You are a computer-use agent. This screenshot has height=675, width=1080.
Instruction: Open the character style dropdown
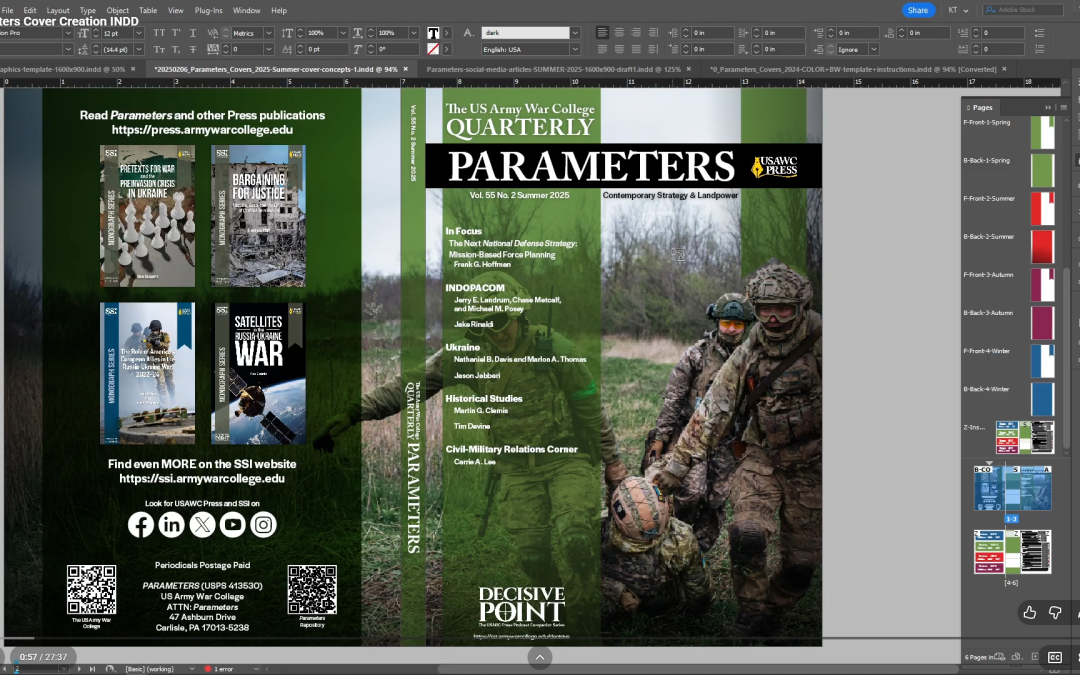(x=575, y=32)
